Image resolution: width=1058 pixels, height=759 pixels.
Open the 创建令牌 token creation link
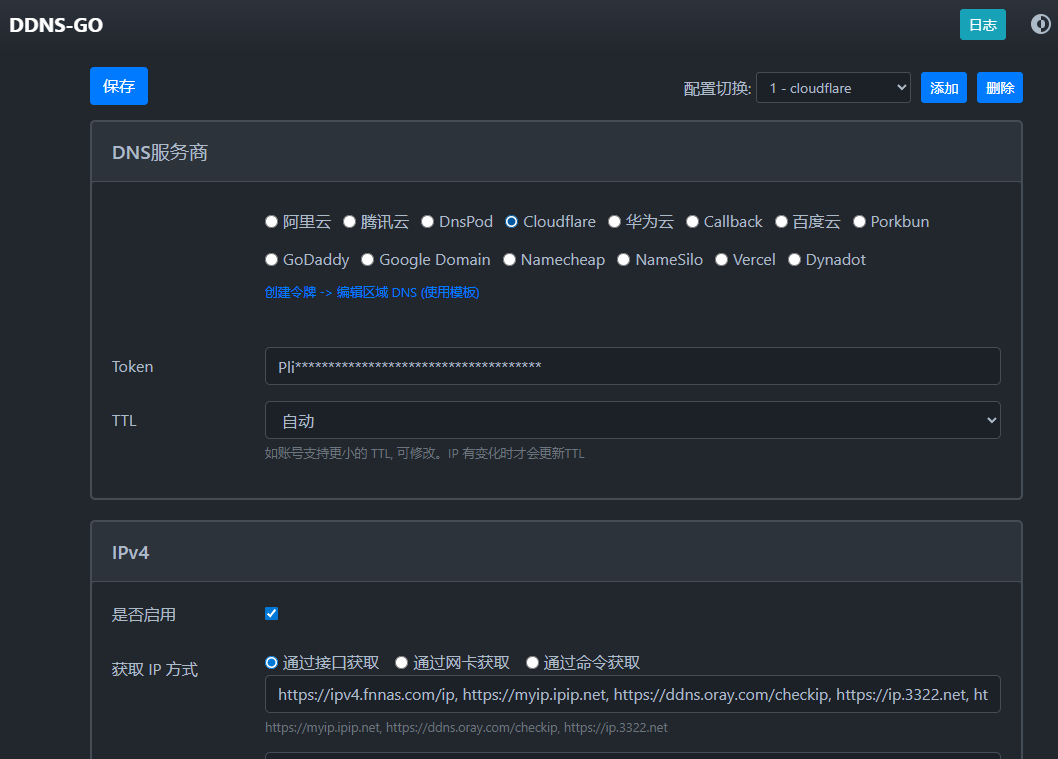tap(372, 292)
